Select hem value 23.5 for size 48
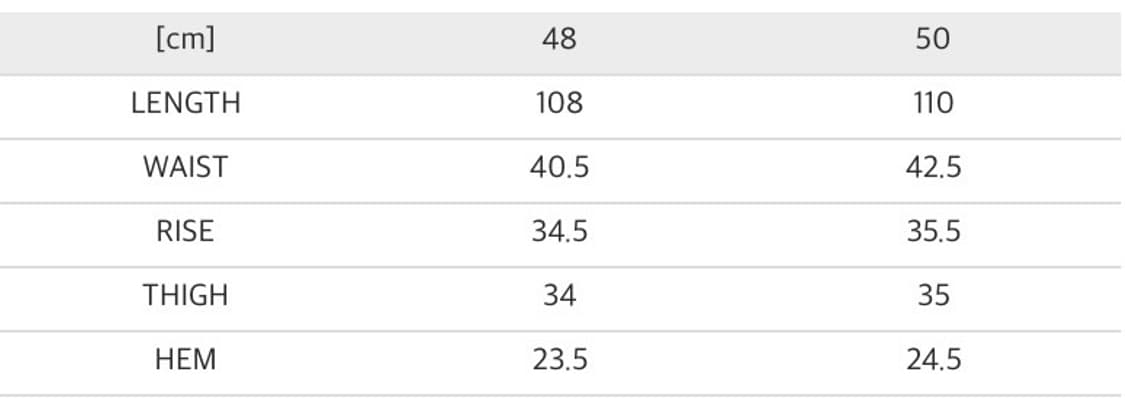Image resolution: width=1125 pixels, height=401 pixels. 559,359
